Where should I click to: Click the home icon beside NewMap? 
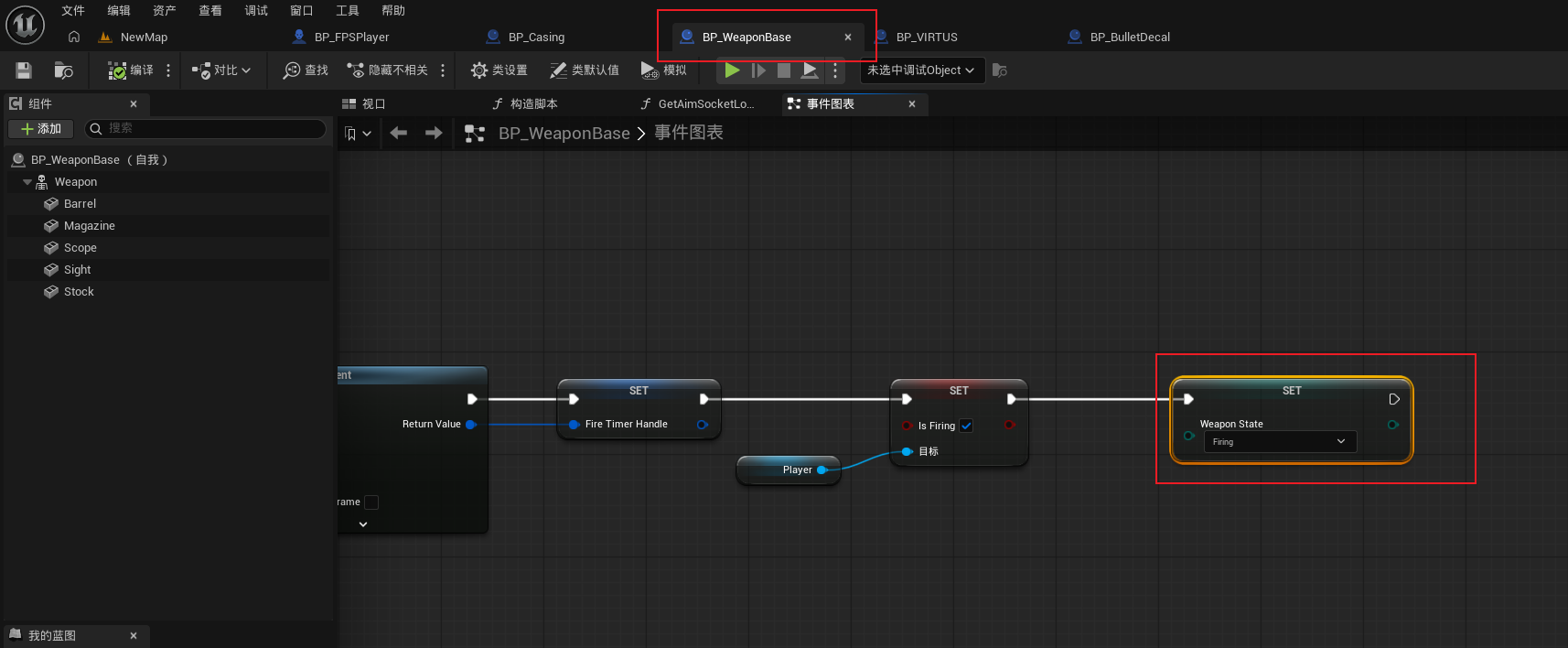(x=74, y=37)
